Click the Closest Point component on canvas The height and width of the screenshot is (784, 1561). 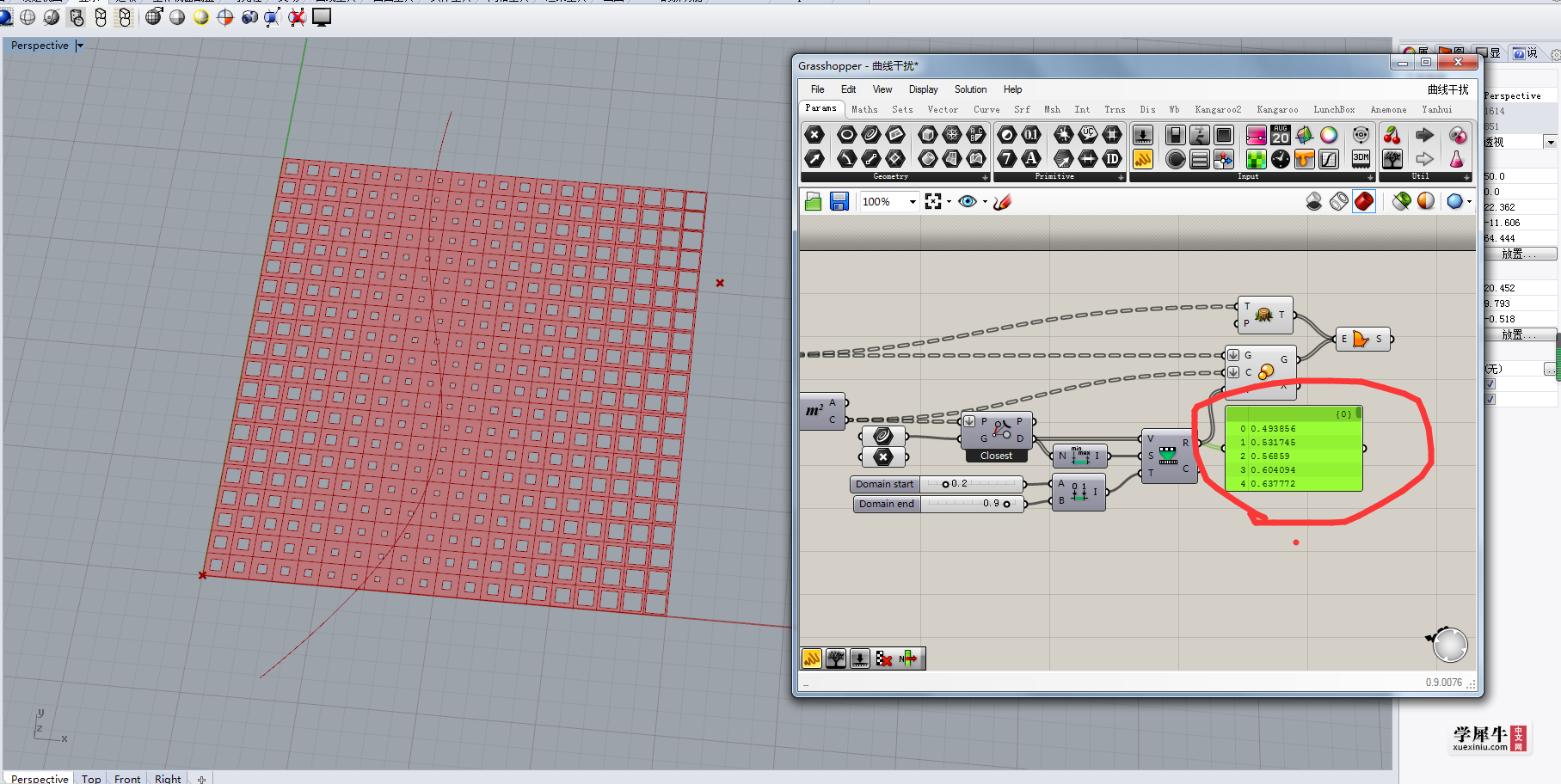click(x=997, y=430)
